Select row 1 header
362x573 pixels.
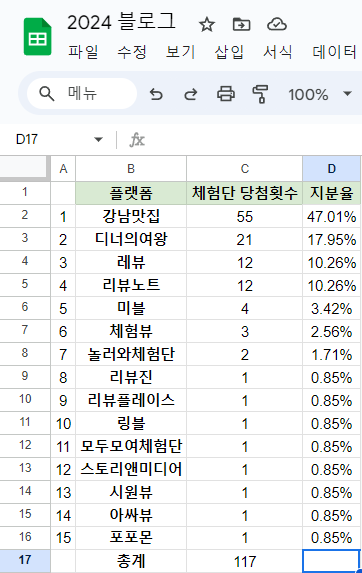point(25,193)
